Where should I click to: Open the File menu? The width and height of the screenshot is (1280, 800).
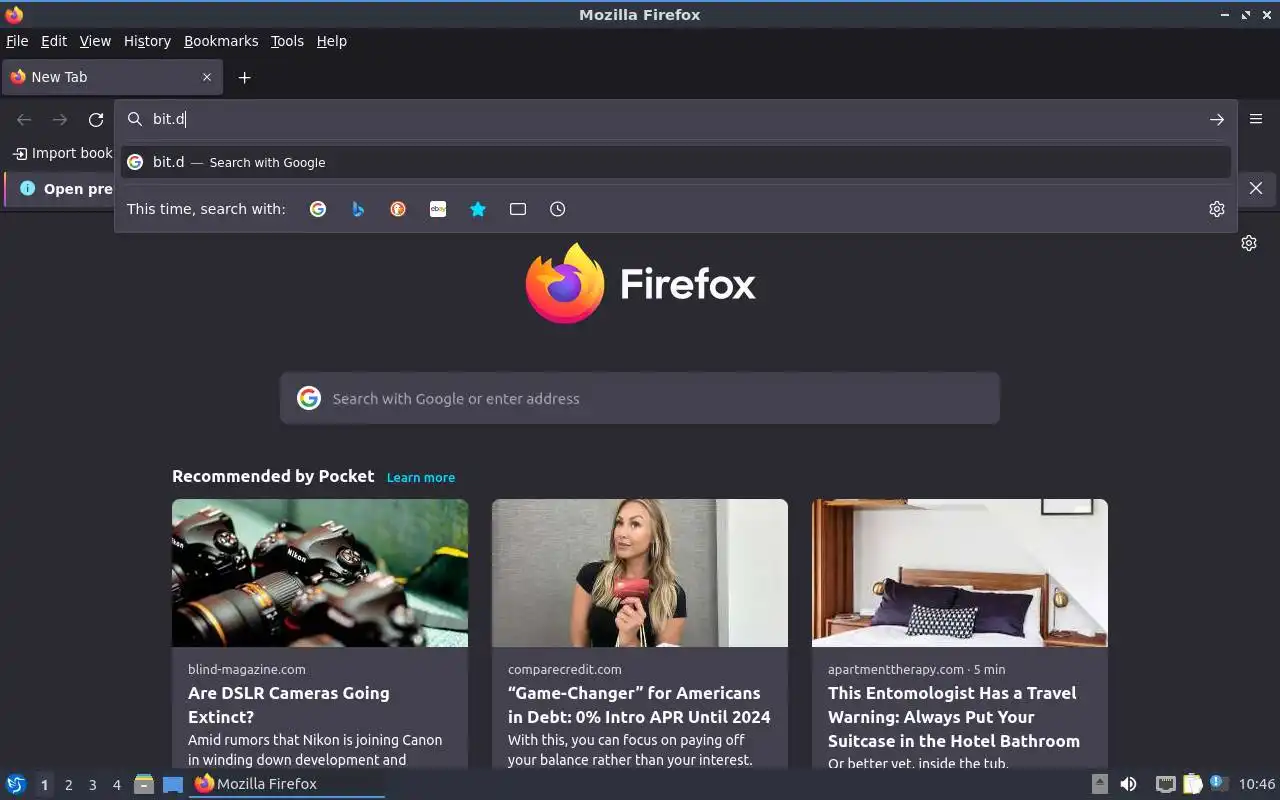coord(17,41)
